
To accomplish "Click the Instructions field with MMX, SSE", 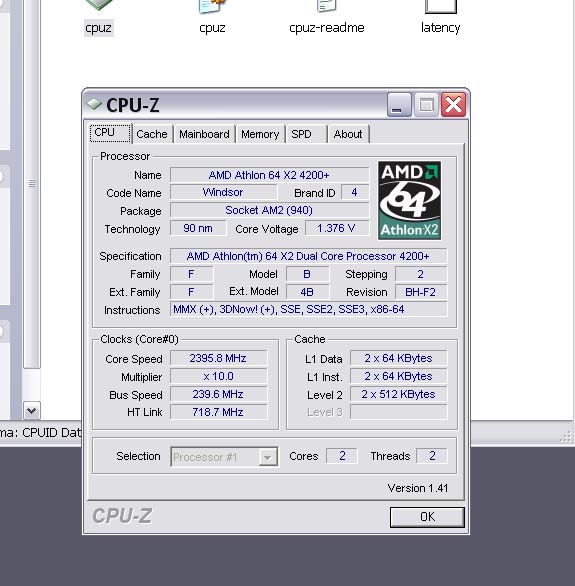I will click(x=308, y=309).
